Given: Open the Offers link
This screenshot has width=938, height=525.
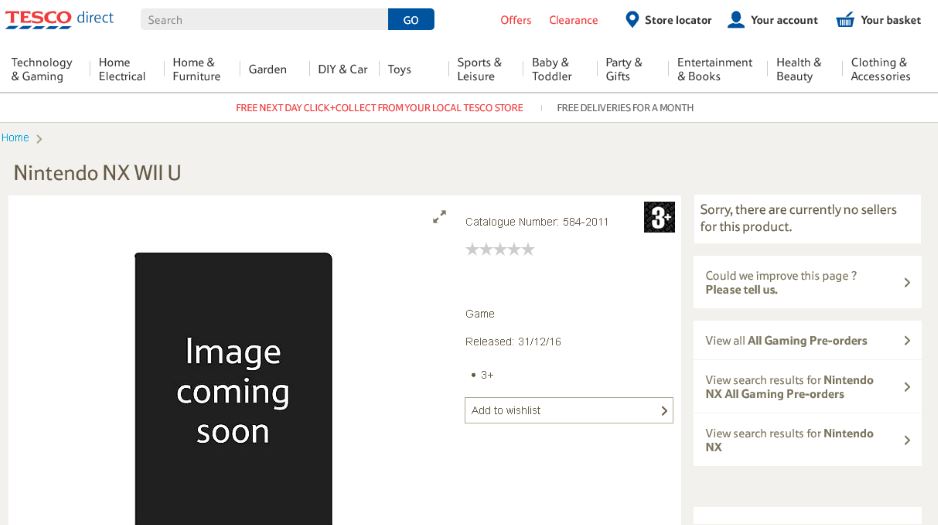Looking at the screenshot, I should click(x=516, y=20).
